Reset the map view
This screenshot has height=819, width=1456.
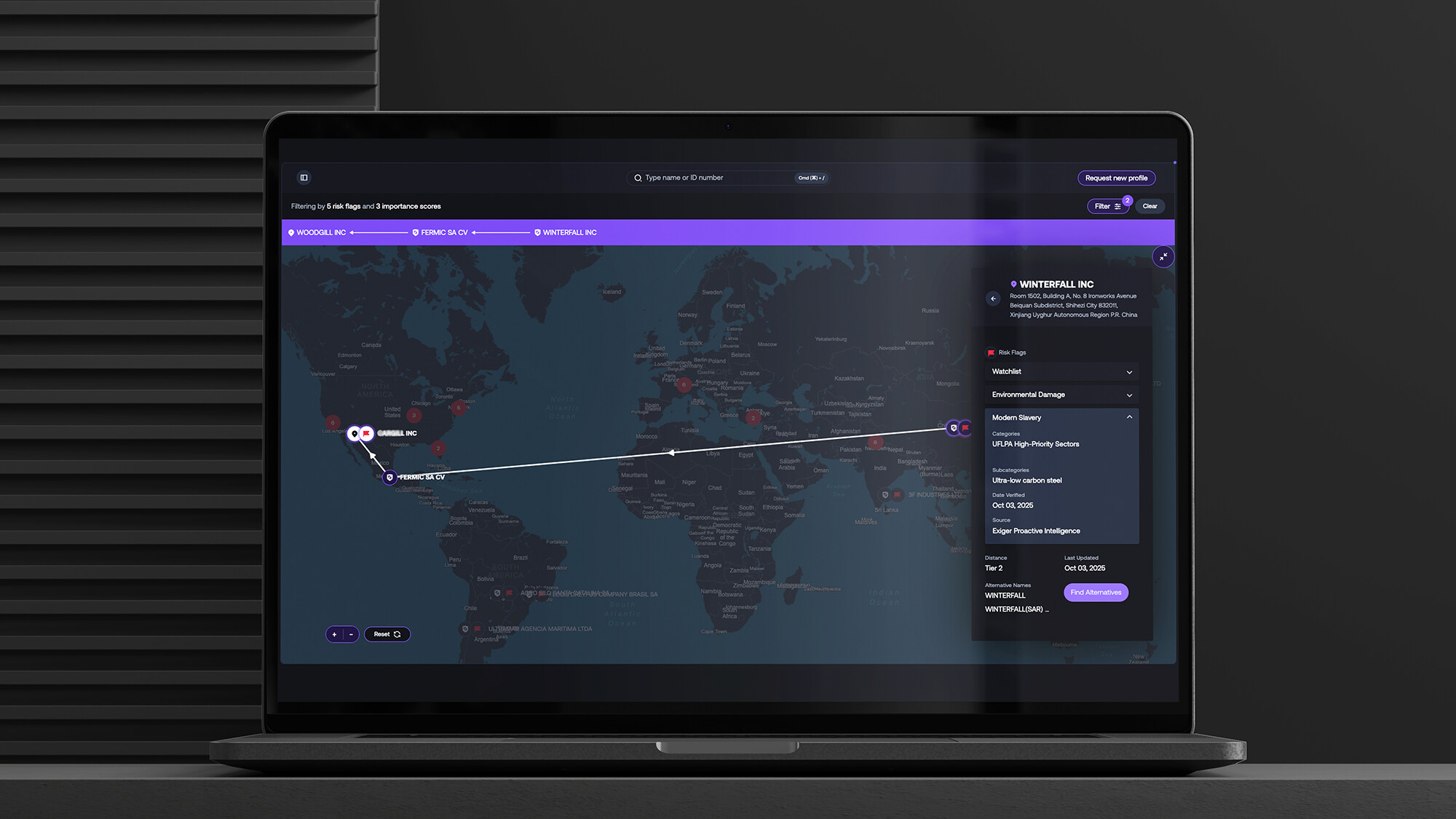387,635
